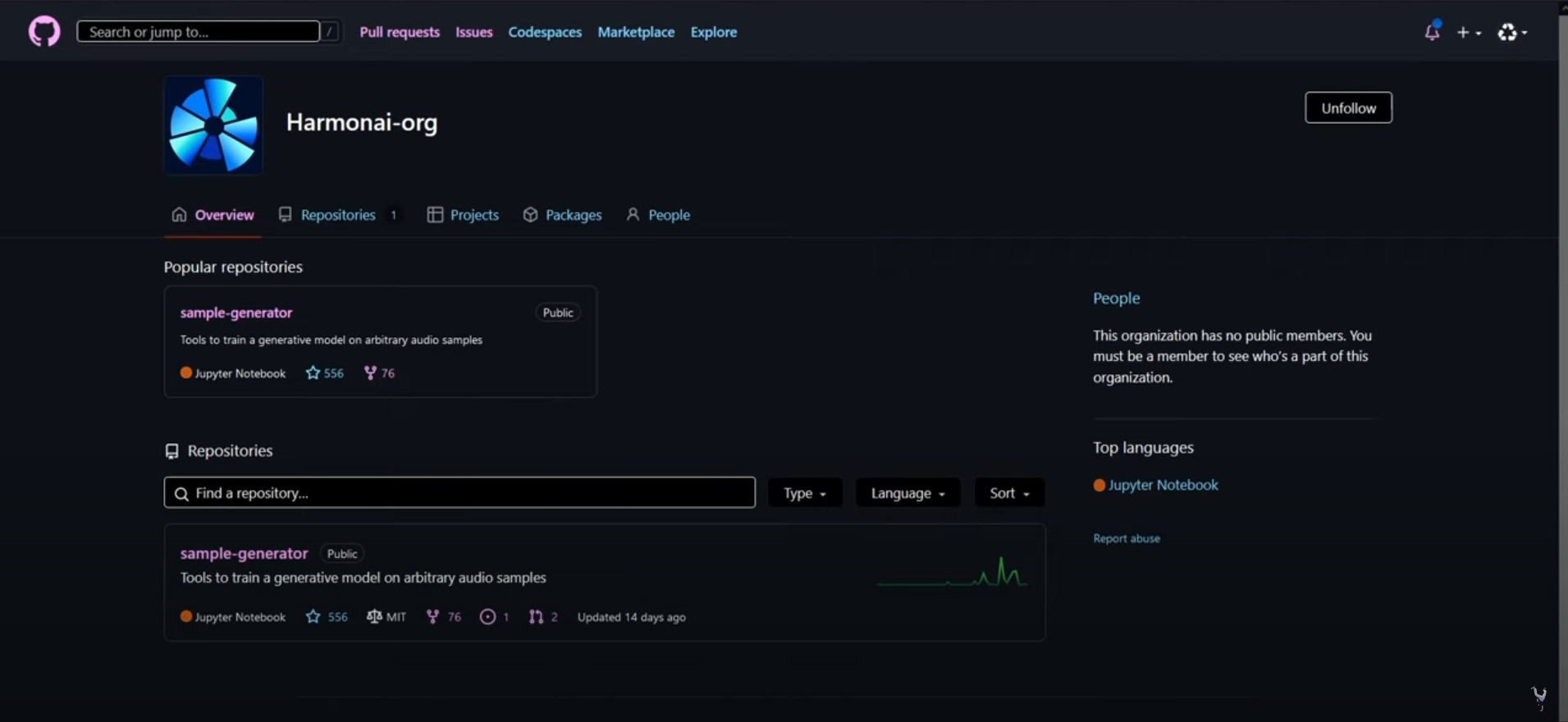Click Updated 14 days ago text
This screenshot has height=722, width=1568.
pyautogui.click(x=631, y=617)
